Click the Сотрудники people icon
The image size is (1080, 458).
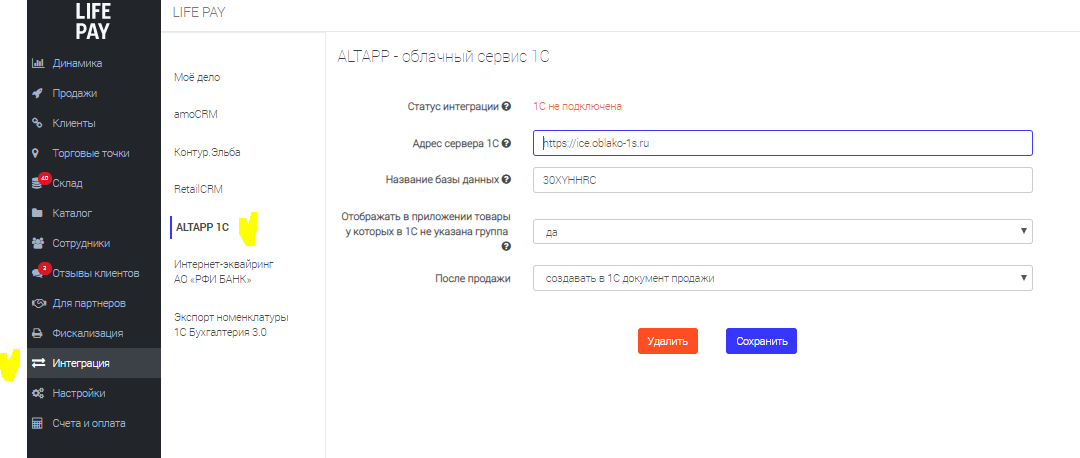point(39,243)
